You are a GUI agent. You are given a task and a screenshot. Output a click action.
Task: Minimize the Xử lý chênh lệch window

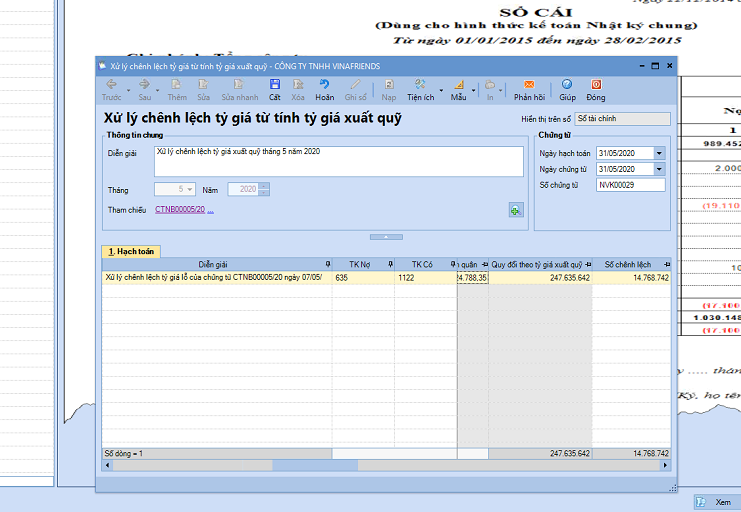(x=642, y=66)
